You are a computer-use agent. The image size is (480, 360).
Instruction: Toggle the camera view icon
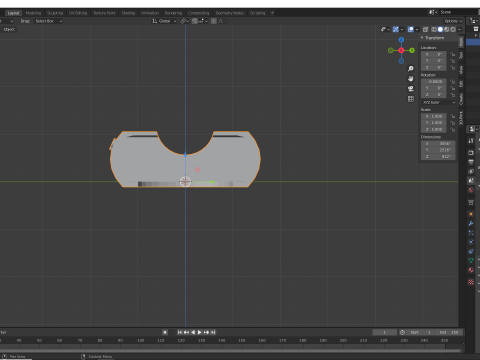(411, 89)
